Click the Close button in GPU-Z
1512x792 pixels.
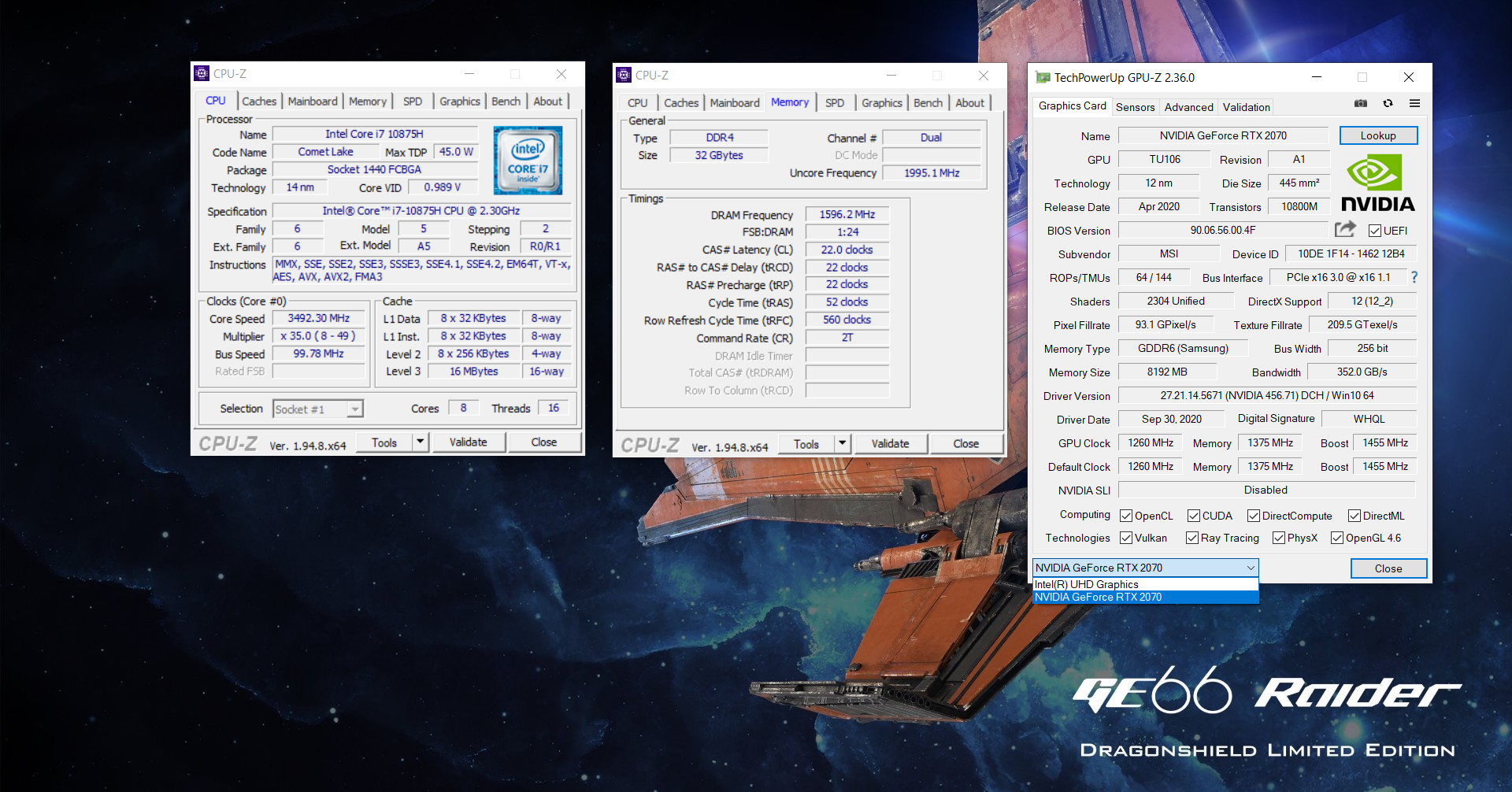coord(1388,568)
